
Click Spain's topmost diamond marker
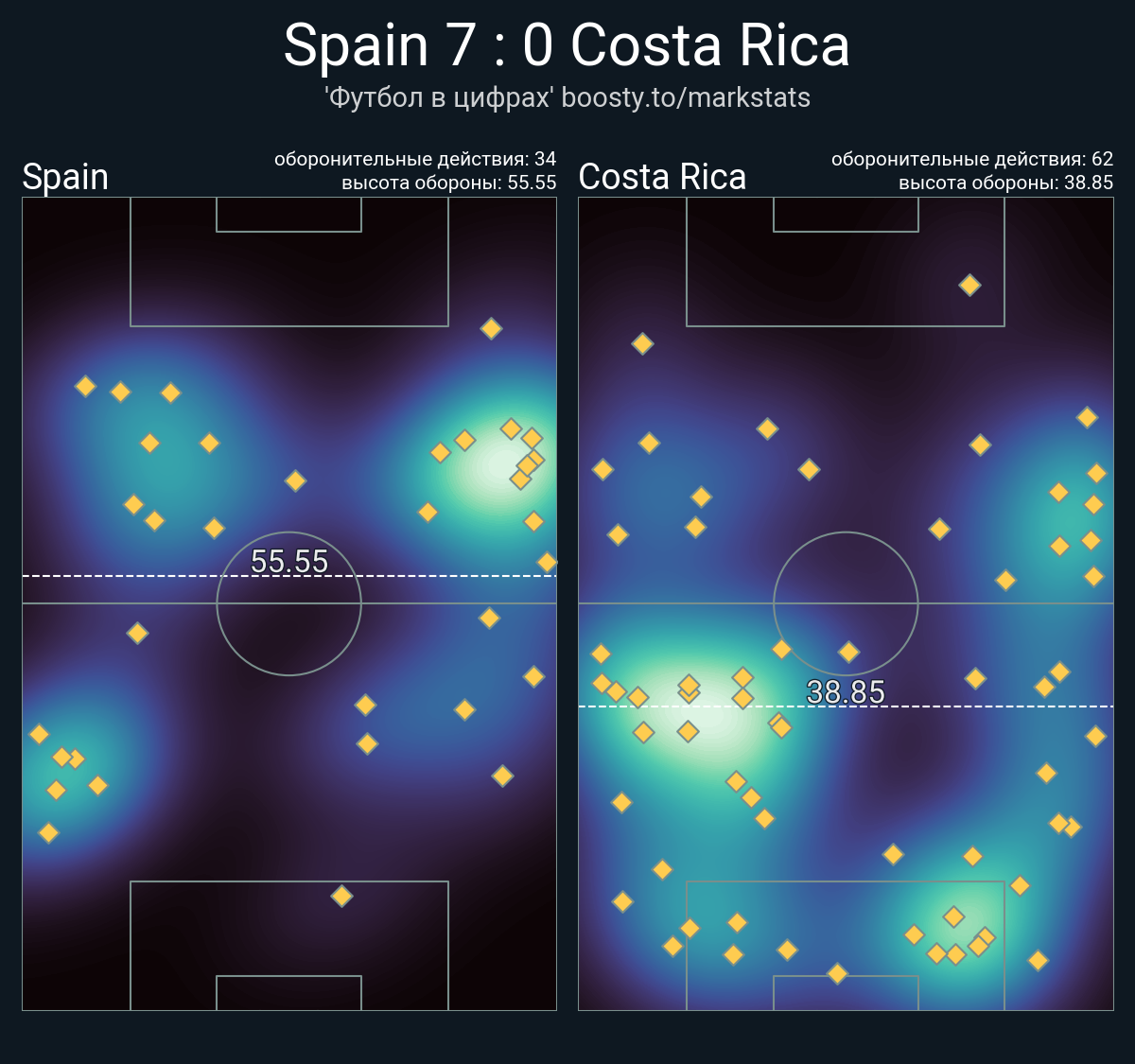(491, 328)
